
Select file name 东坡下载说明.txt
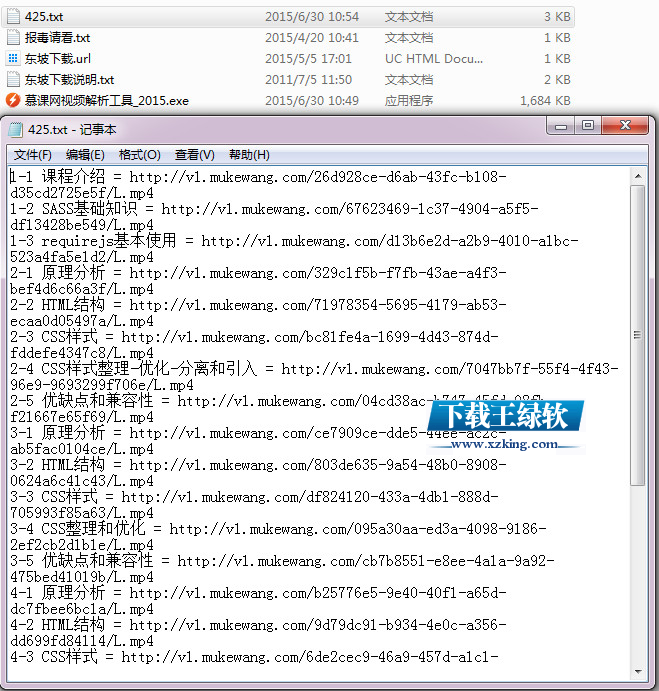pyautogui.click(x=69, y=80)
